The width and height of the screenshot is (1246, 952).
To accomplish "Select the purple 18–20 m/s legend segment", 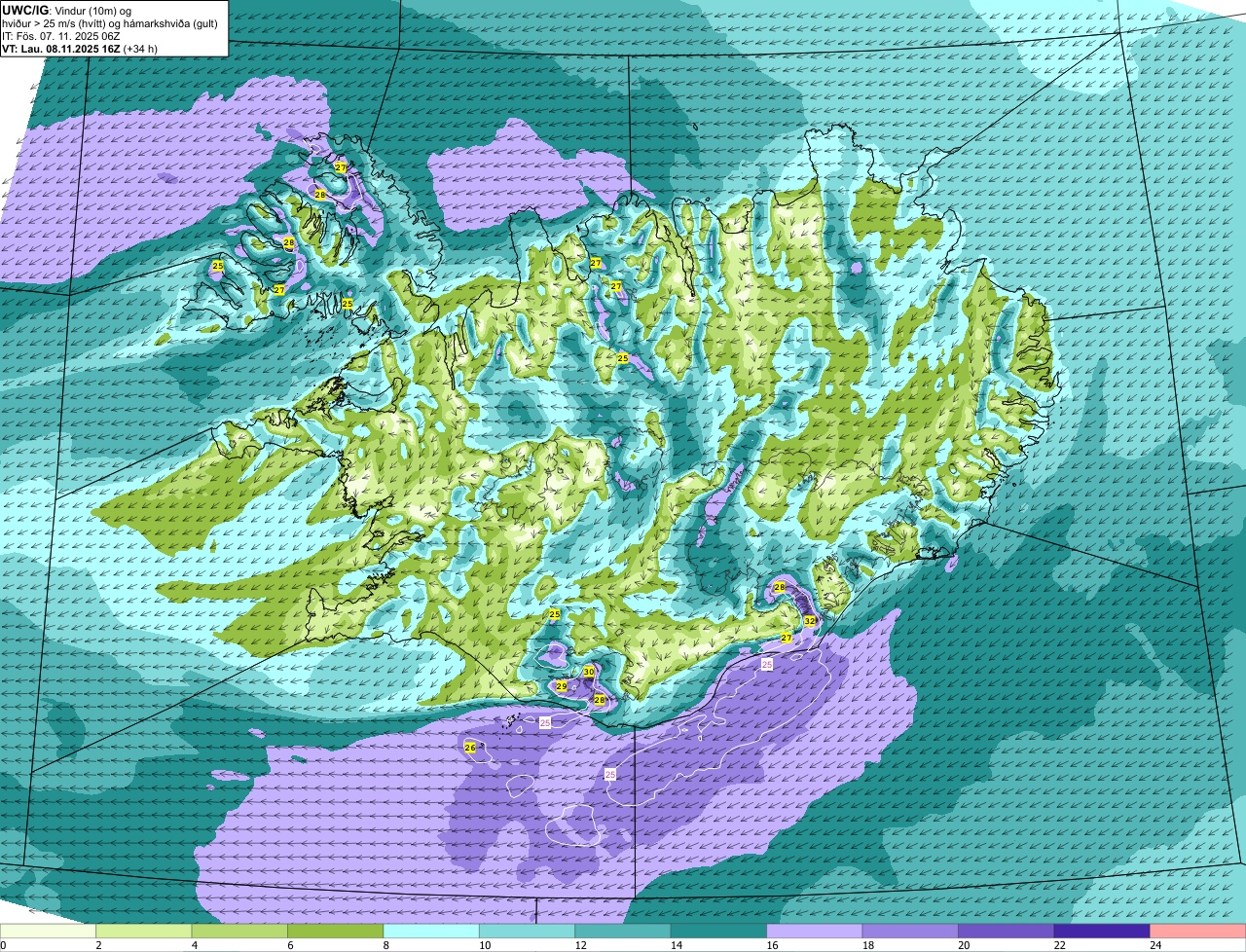I will point(910,932).
